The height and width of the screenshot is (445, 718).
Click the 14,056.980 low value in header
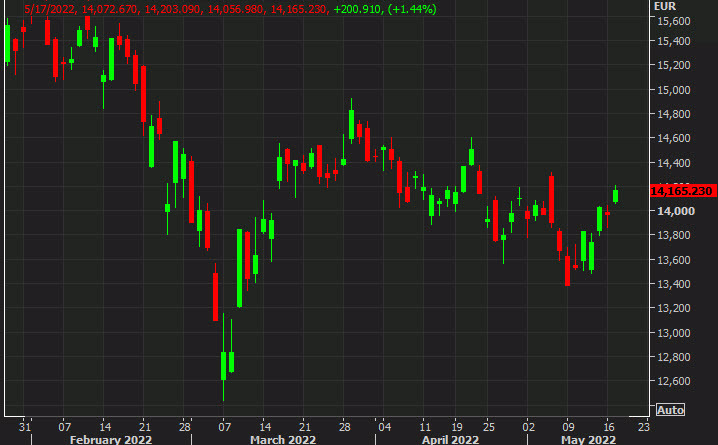(x=236, y=9)
